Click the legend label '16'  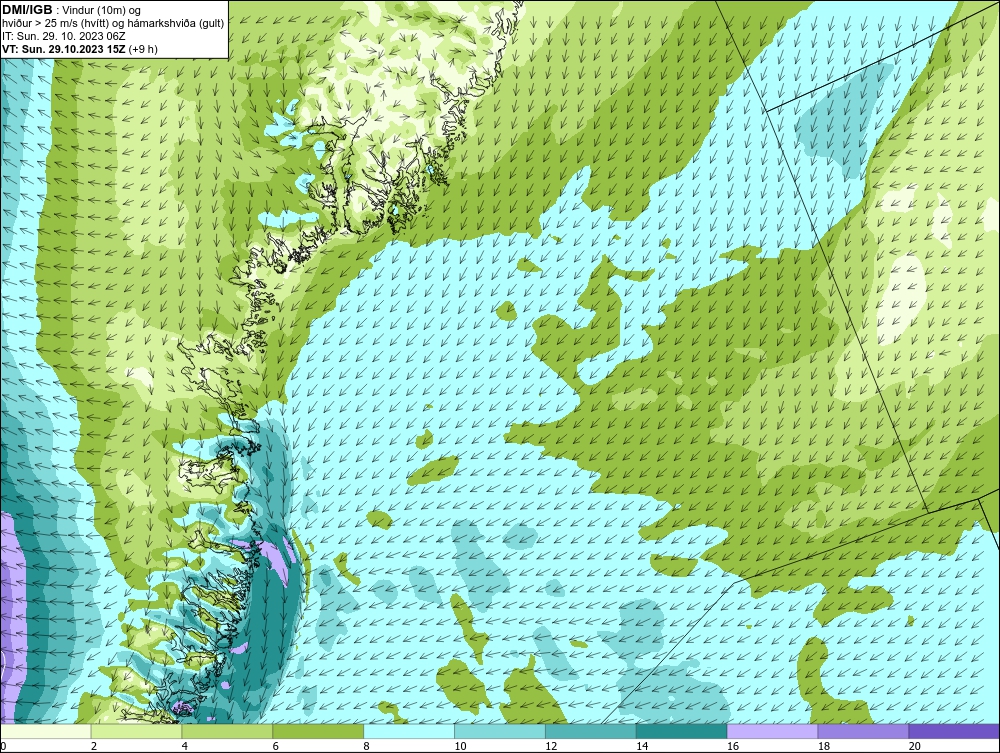click(733, 746)
